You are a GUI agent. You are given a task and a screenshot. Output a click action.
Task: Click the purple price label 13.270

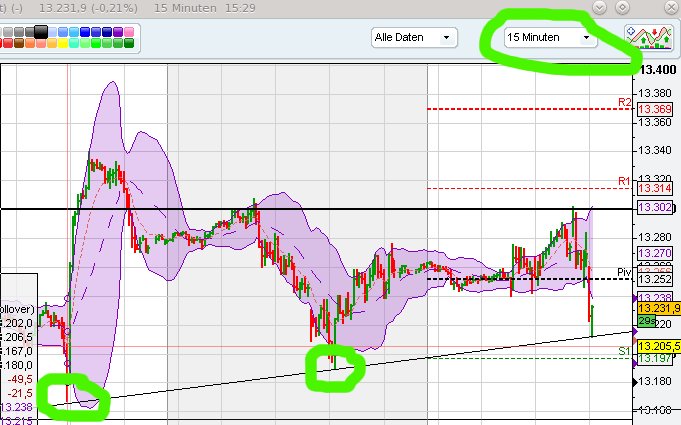(655, 253)
